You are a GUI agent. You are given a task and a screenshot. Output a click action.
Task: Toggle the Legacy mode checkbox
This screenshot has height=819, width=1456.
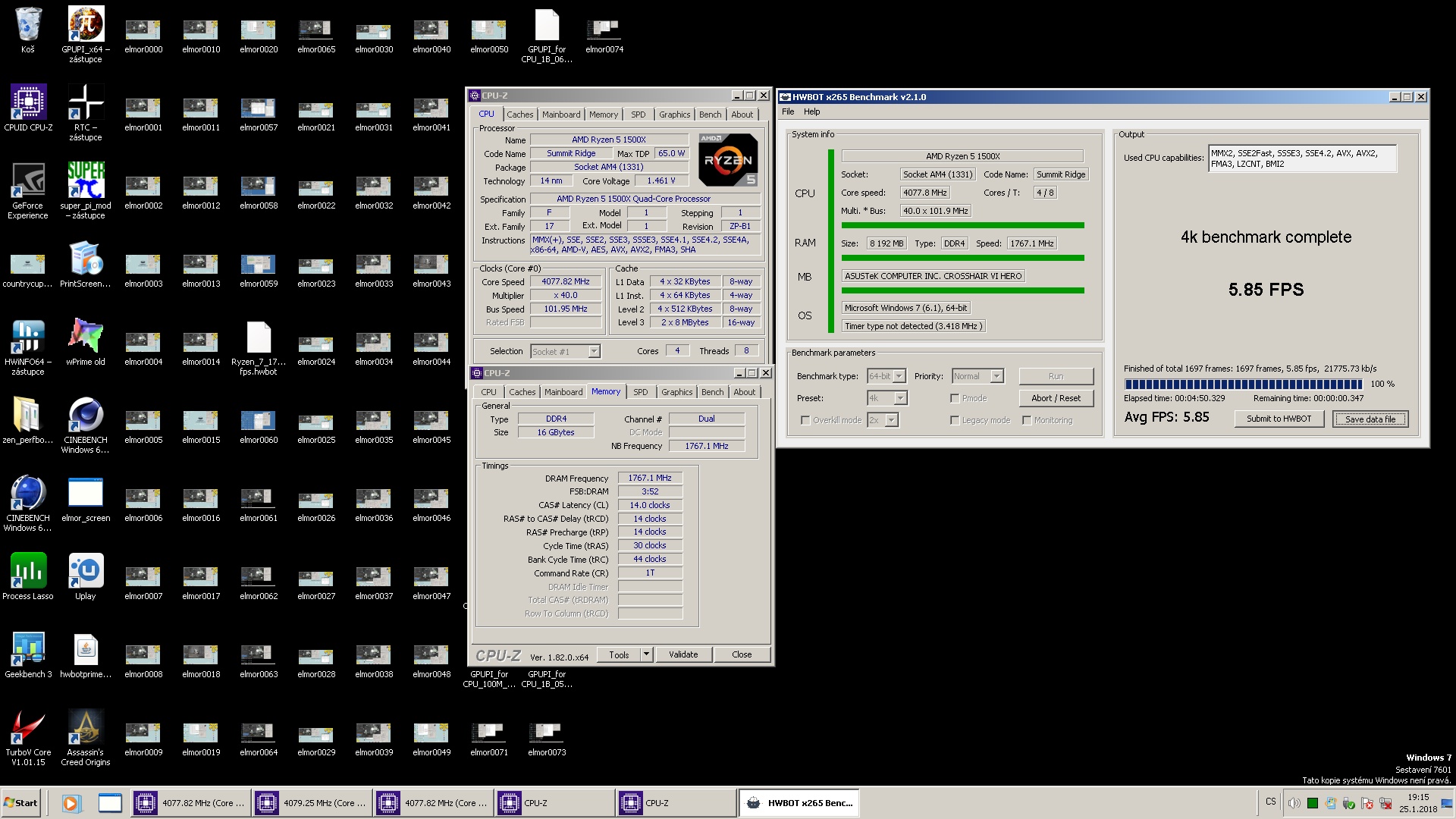pos(955,420)
